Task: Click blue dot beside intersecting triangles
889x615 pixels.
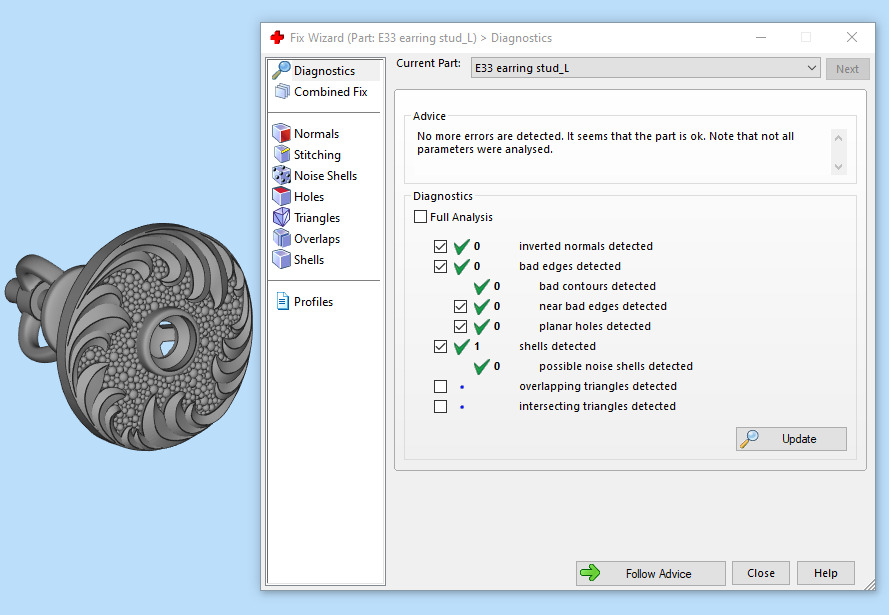Action: 462,406
